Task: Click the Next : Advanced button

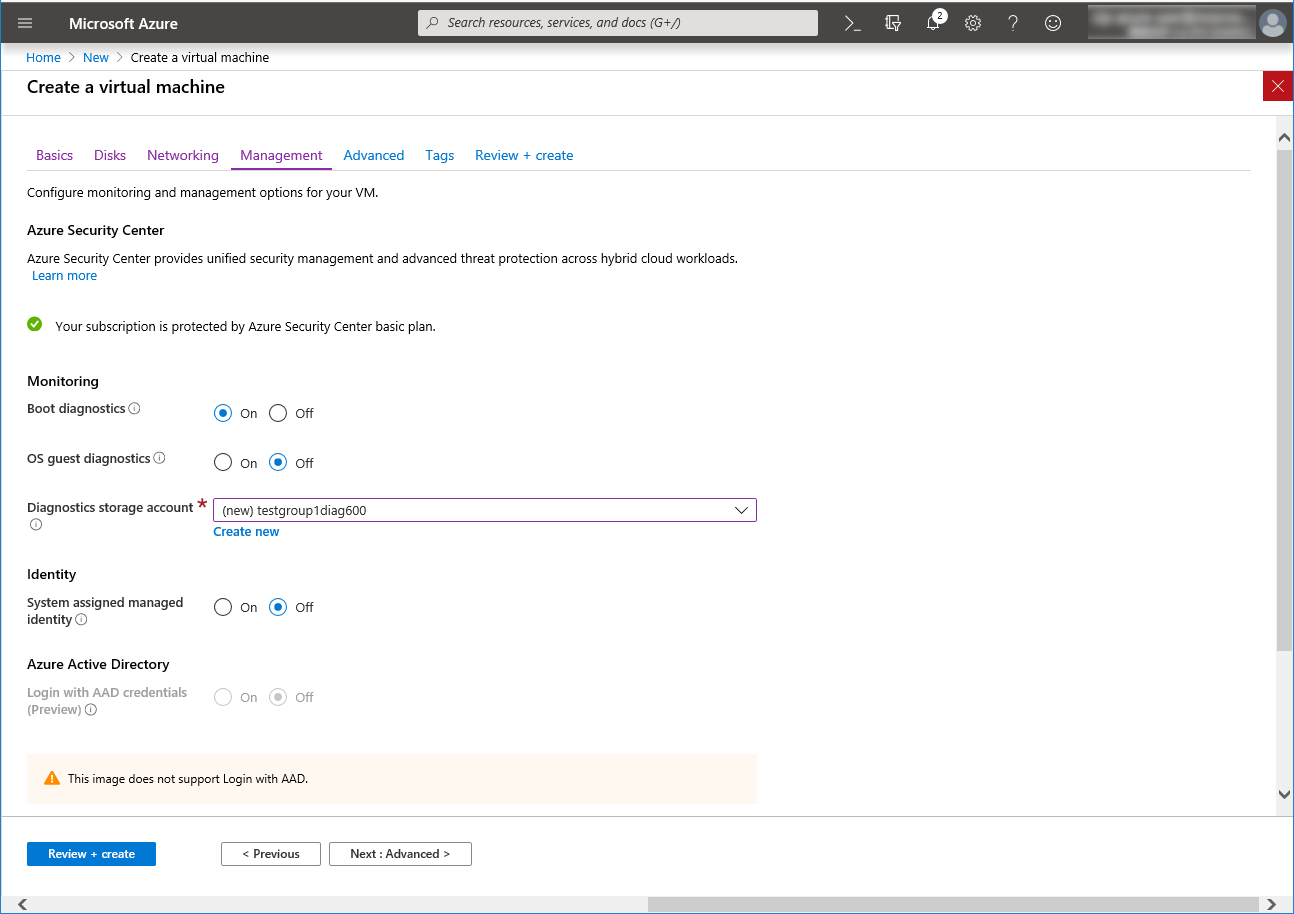Action: pyautogui.click(x=400, y=854)
